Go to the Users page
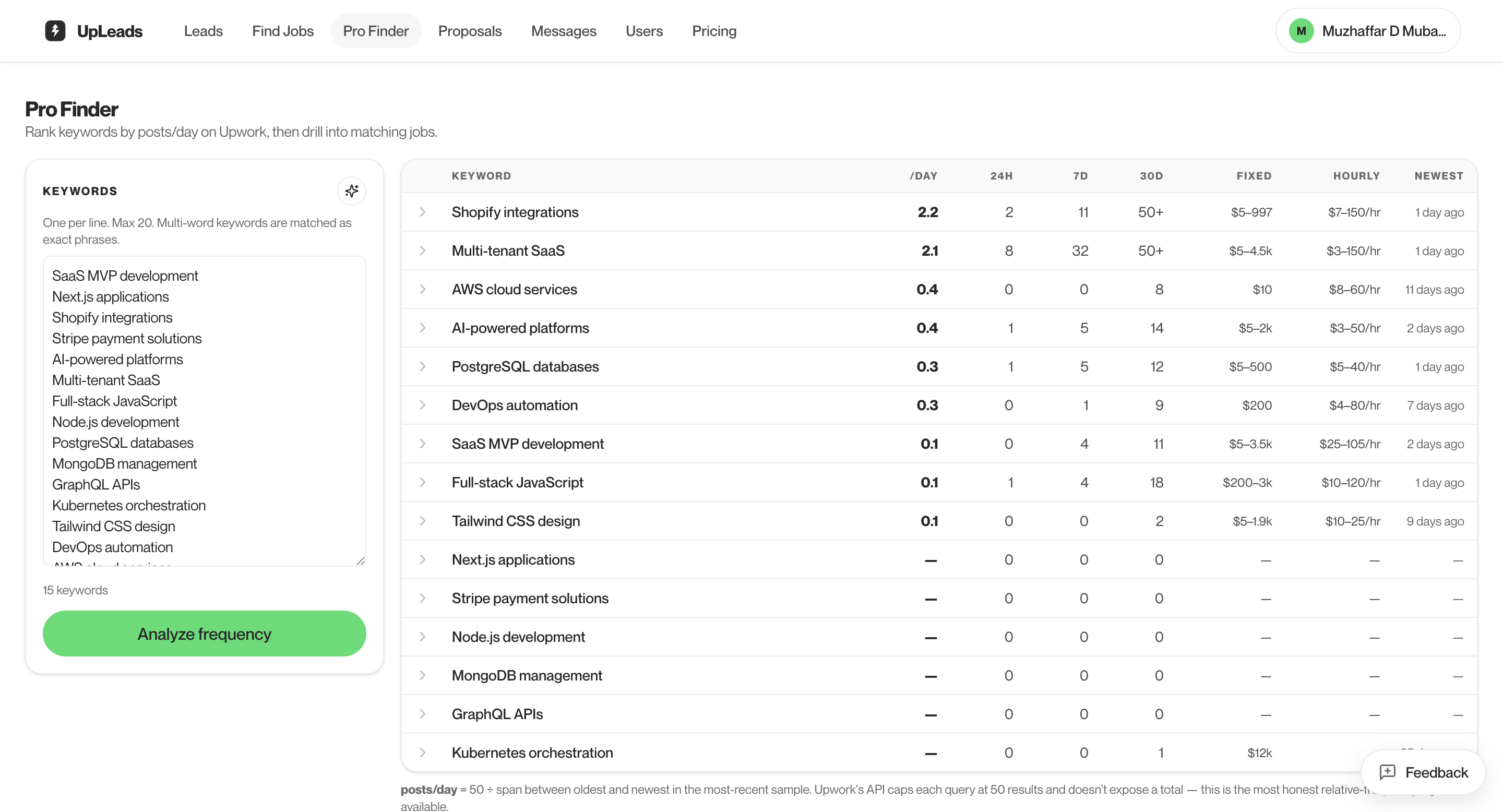The height and width of the screenshot is (812, 1503). pos(644,31)
